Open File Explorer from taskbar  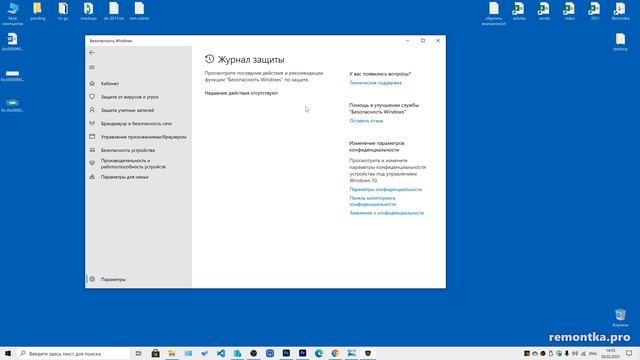[x=172, y=353]
